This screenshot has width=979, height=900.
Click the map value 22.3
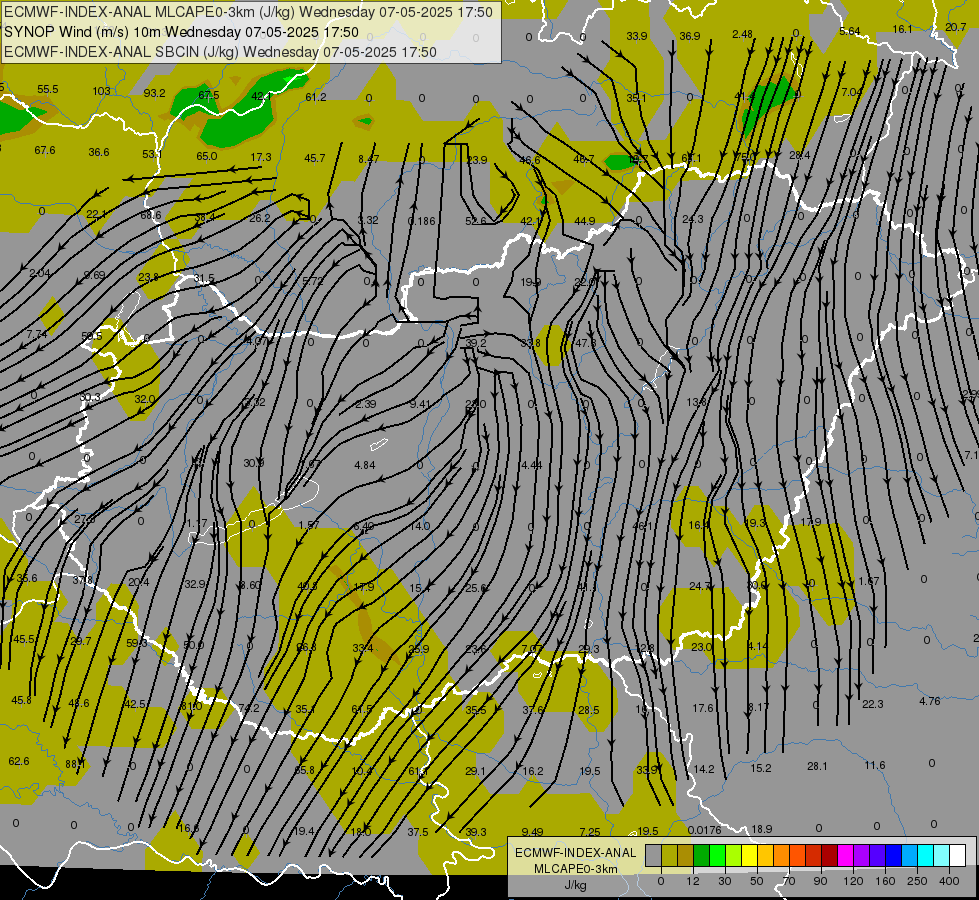coord(873,704)
